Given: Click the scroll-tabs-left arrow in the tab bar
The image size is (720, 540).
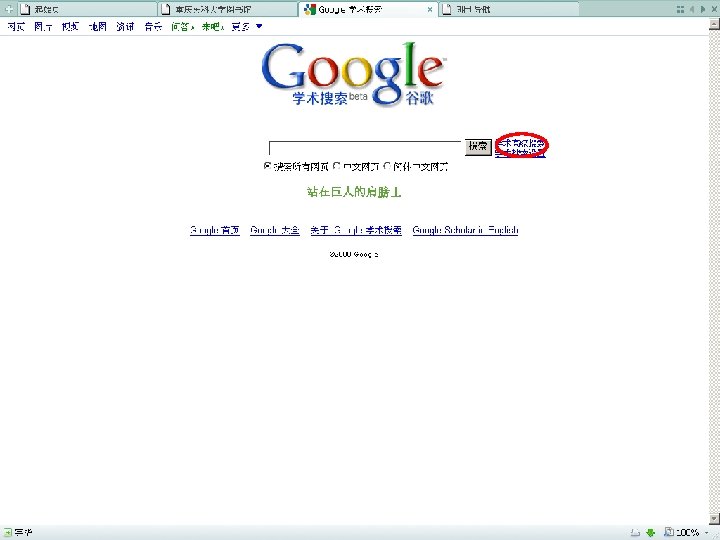Looking at the screenshot, I should 692,9.
